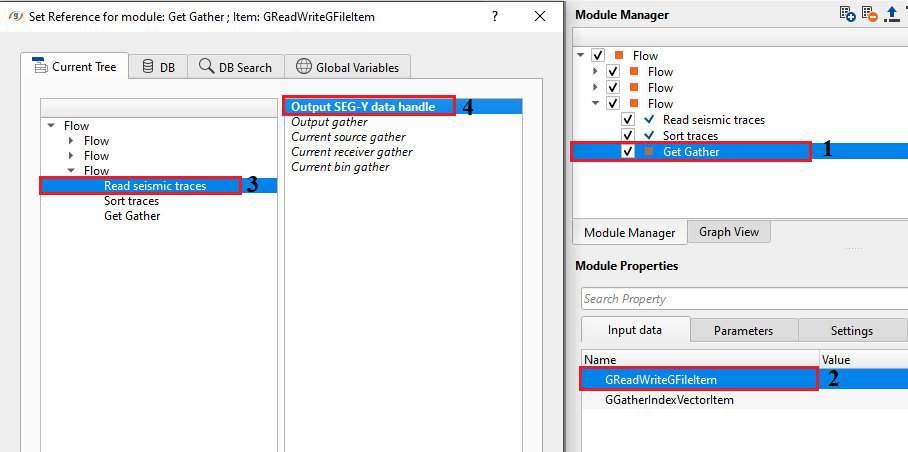Collapse the root Flow in Module Manager
The height and width of the screenshot is (452, 908).
(x=582, y=56)
